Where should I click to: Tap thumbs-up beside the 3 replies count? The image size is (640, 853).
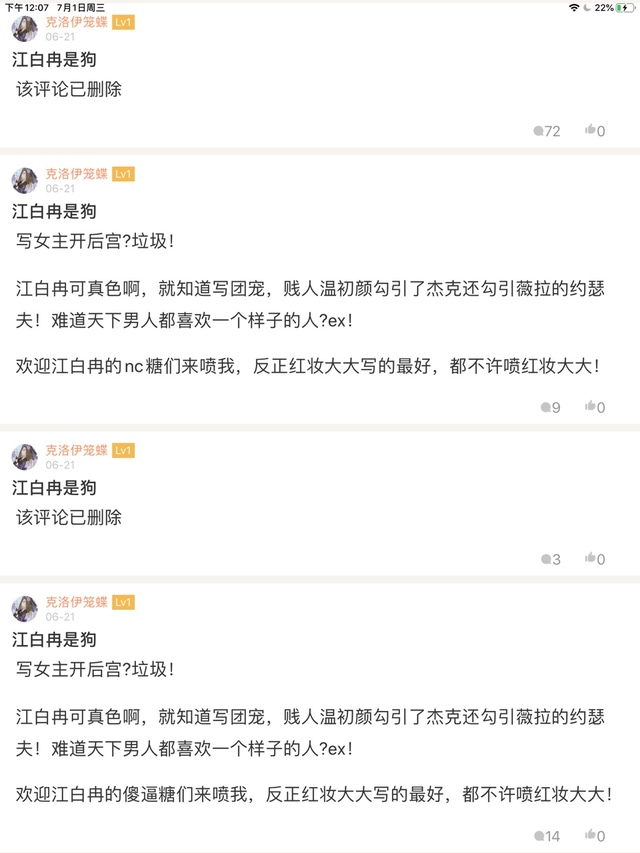[591, 558]
